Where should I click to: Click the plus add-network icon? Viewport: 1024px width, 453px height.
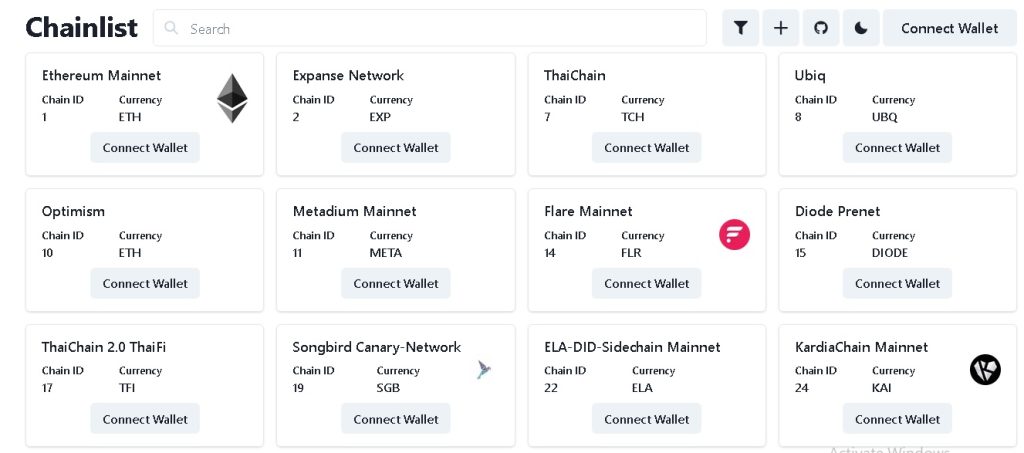click(781, 28)
